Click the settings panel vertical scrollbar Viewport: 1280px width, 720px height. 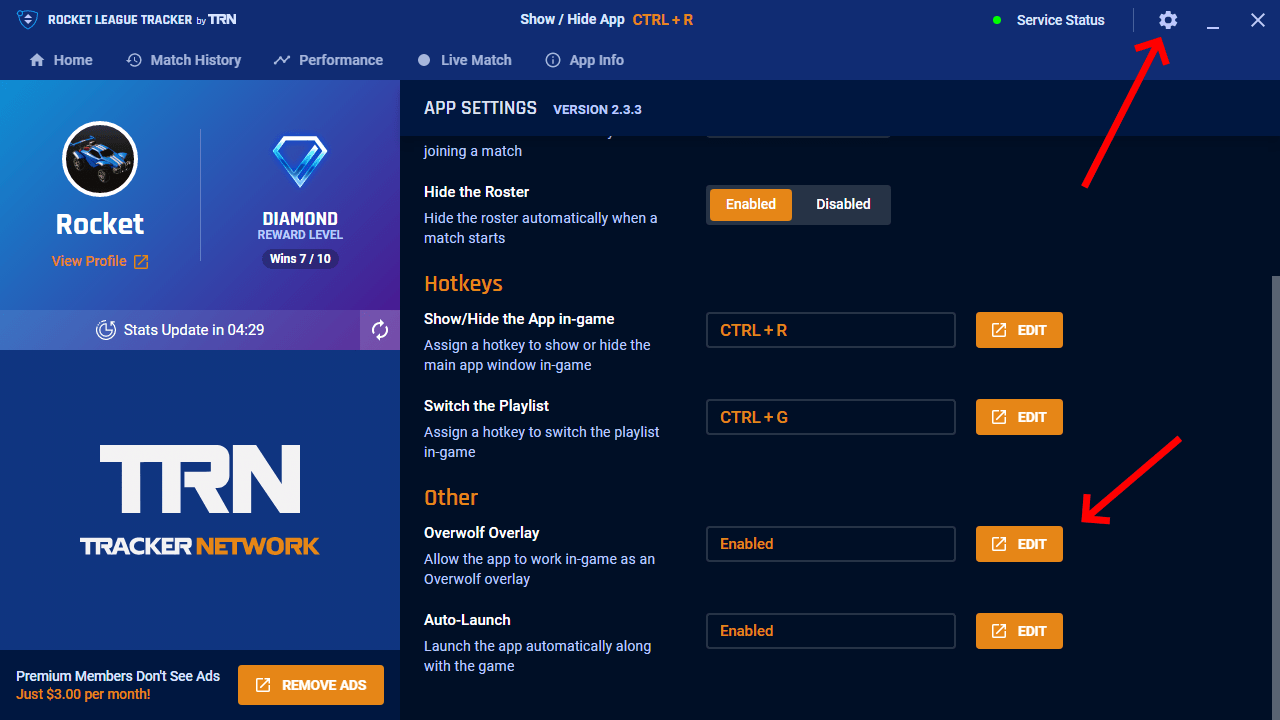tap(1275, 498)
